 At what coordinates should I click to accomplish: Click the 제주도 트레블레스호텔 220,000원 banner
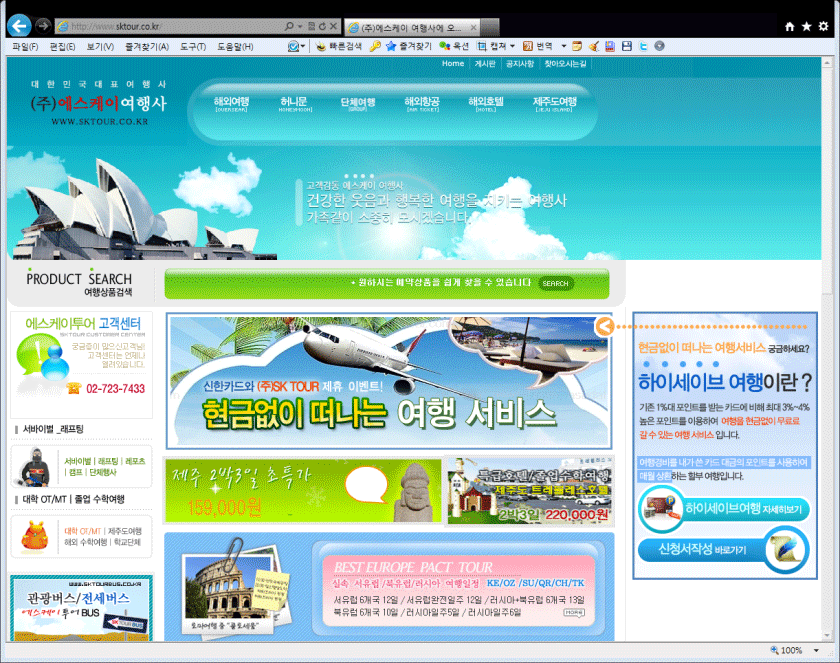point(529,490)
